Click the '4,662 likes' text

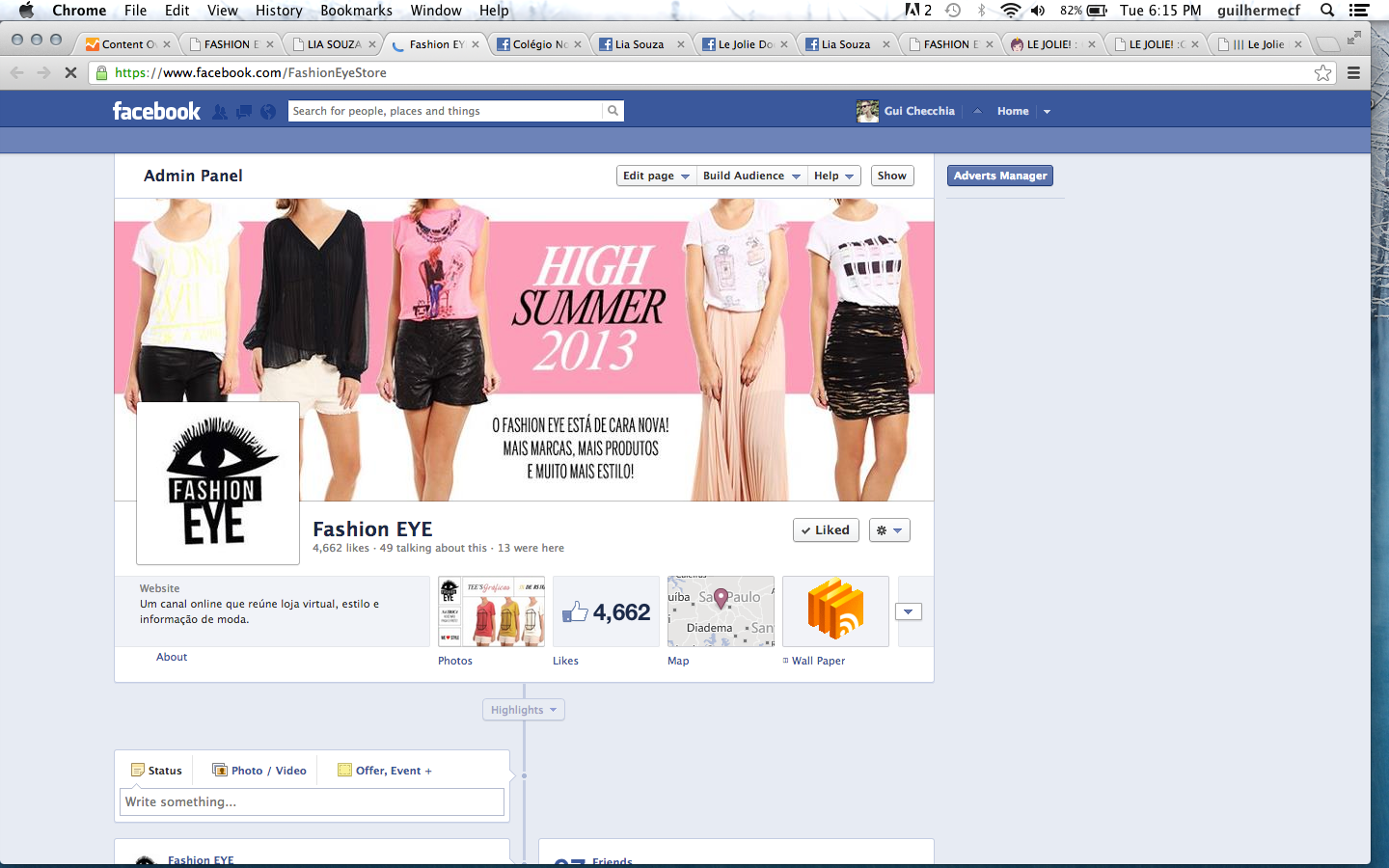click(340, 548)
